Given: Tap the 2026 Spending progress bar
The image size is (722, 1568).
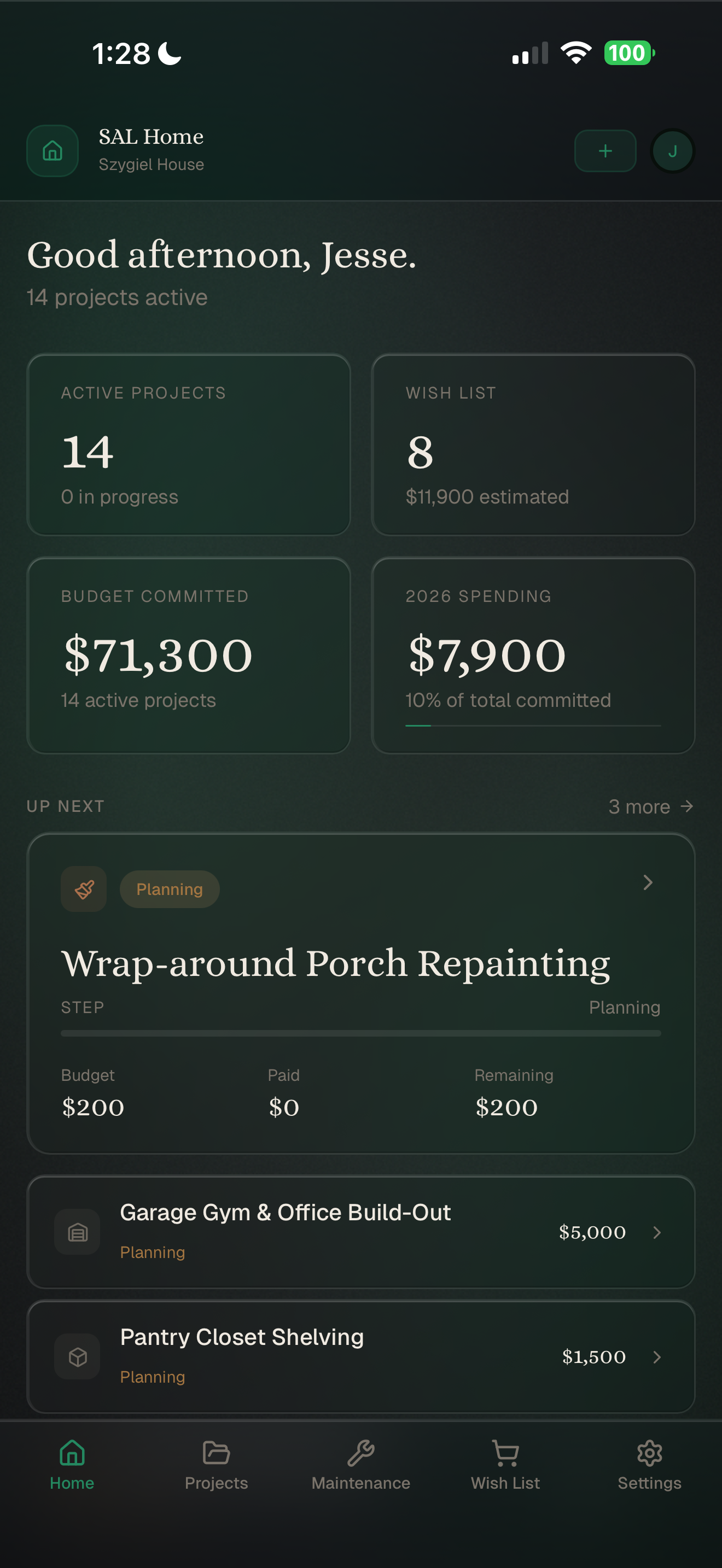Looking at the screenshot, I should coord(533,726).
